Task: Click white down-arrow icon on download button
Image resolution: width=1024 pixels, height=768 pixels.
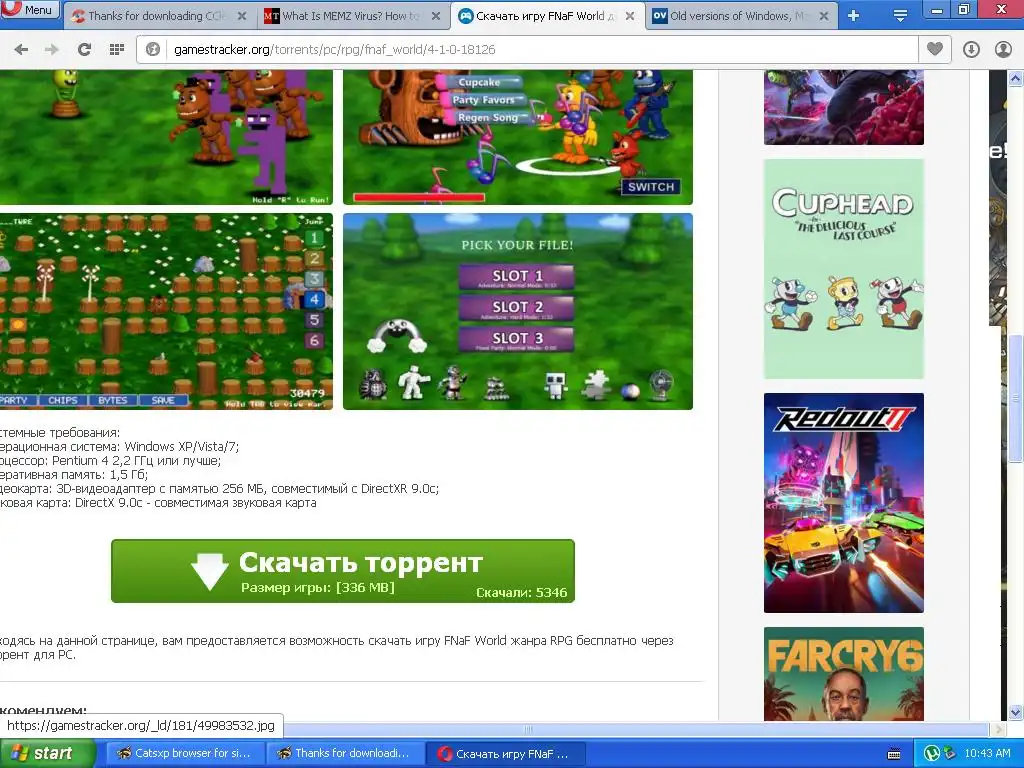Action: (210, 570)
